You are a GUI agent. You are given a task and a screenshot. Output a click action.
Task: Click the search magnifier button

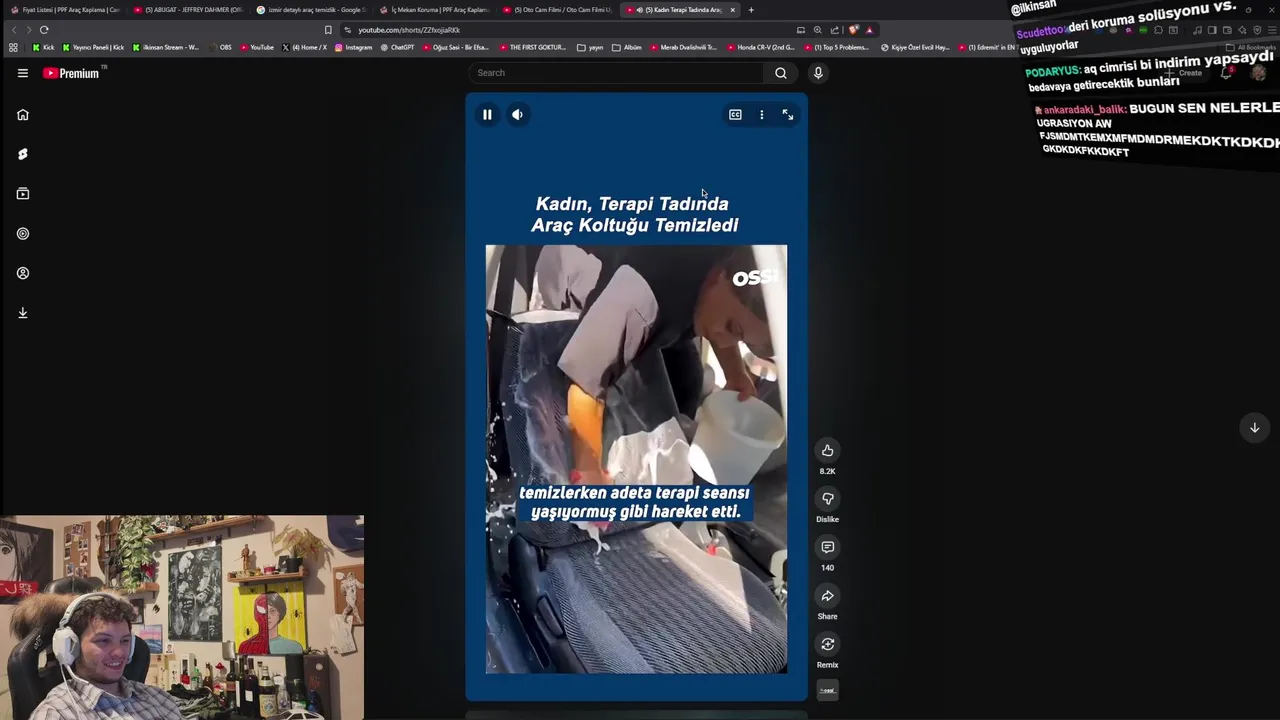(781, 73)
